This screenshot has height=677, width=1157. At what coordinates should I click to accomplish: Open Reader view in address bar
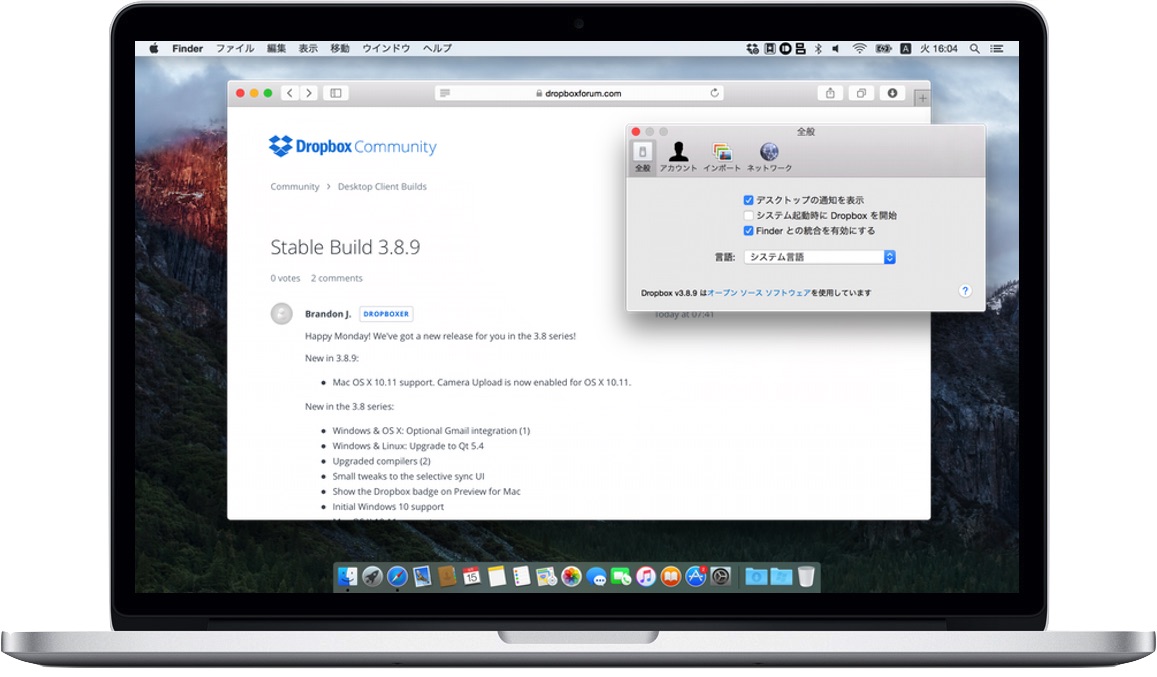tap(444, 93)
